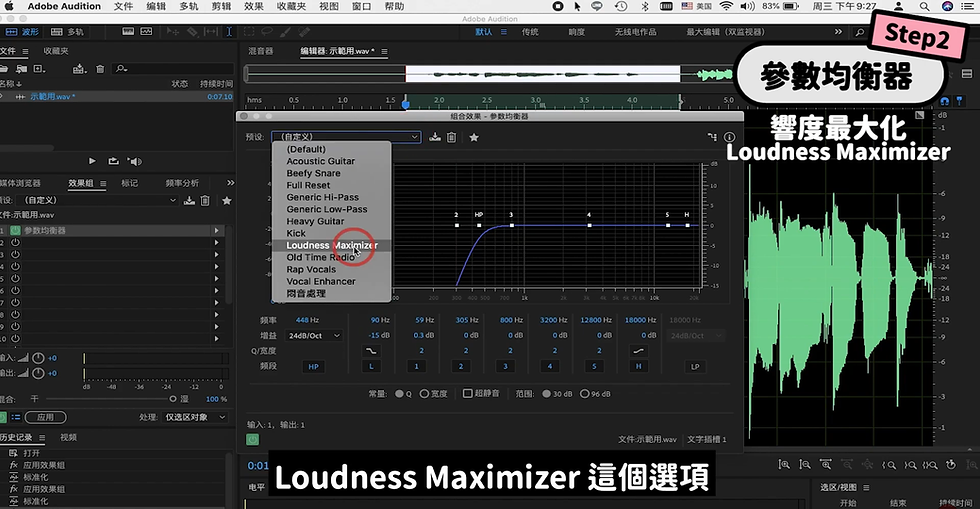This screenshot has width=980, height=509.
Task: Select the Time Selection tool (I-beam)
Action: (x=229, y=31)
